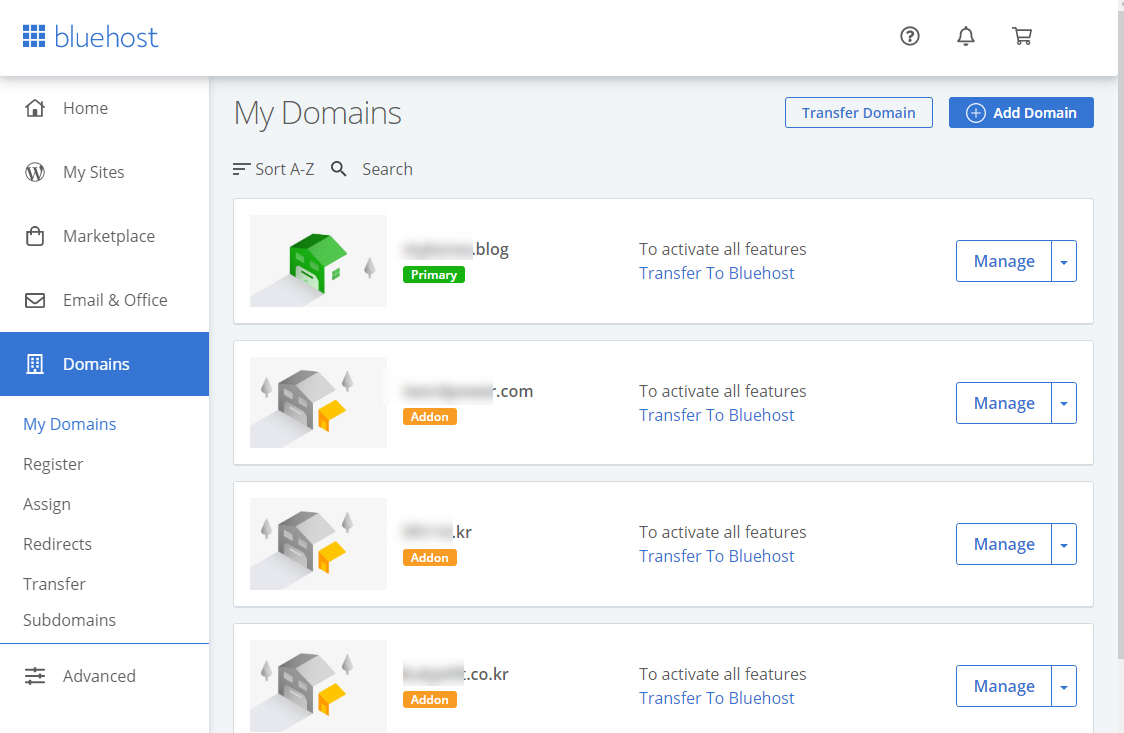
Task: Open the notifications bell icon
Action: (966, 36)
